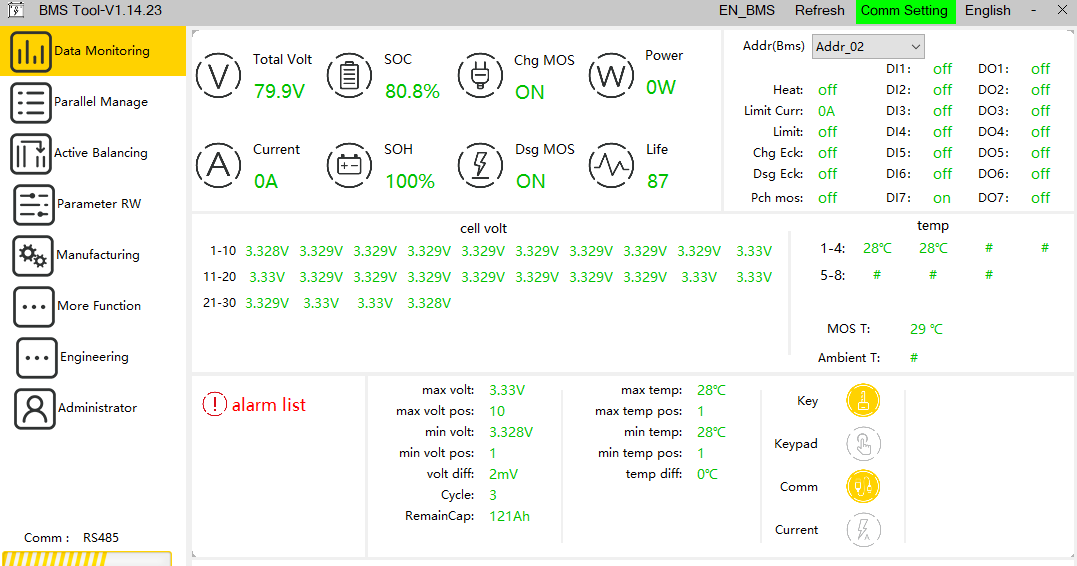Click the min volt value 3.328V
The width and height of the screenshot is (1077, 566).
coord(511,432)
